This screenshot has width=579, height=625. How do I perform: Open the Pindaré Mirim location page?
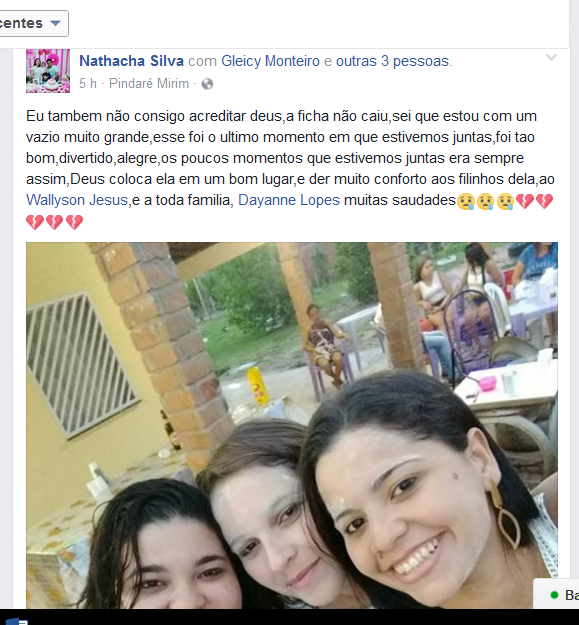tap(149, 84)
